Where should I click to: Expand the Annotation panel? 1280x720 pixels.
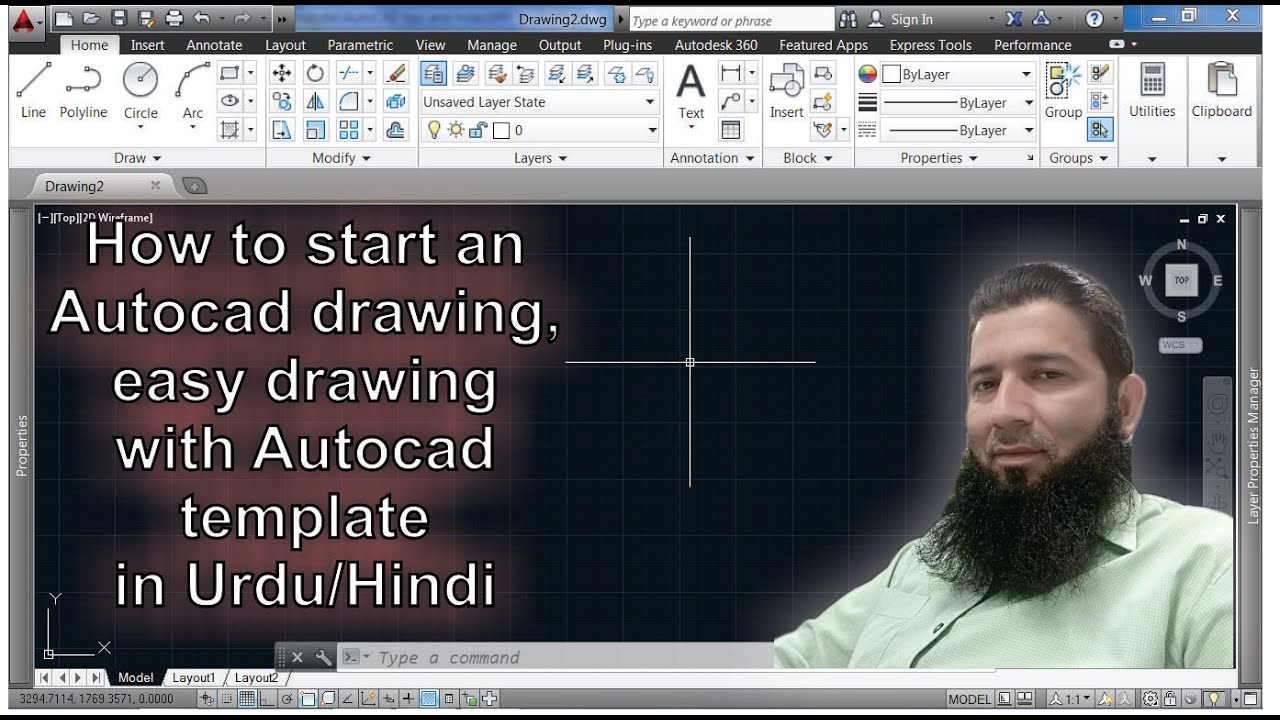tap(712, 158)
